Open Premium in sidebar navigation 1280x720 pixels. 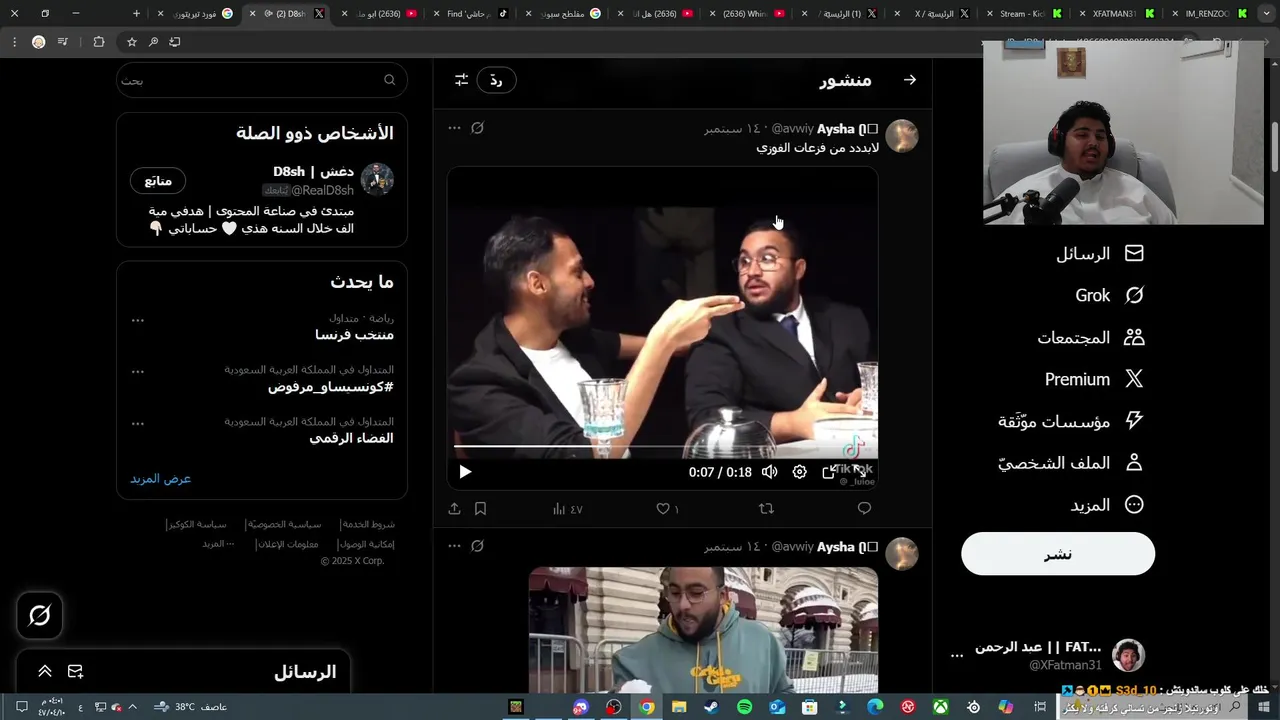pos(1094,380)
